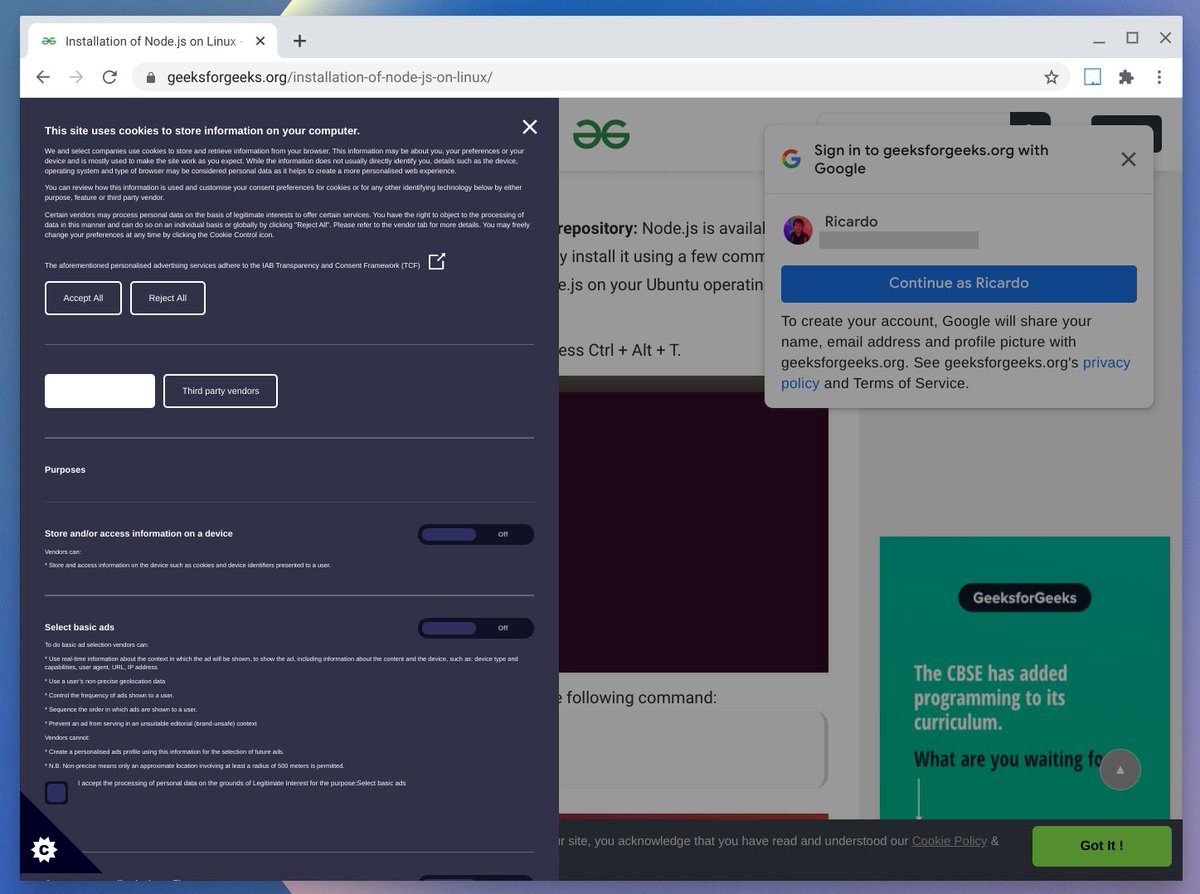Reload the current page
The width and height of the screenshot is (1200, 894).
(110, 77)
